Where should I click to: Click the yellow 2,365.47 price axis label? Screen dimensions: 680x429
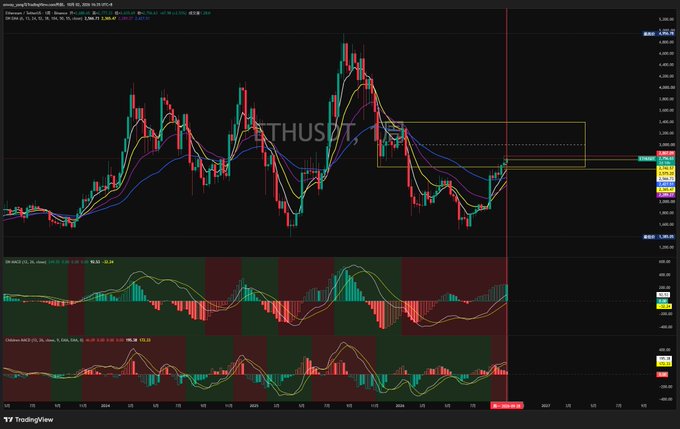pyautogui.click(x=666, y=190)
